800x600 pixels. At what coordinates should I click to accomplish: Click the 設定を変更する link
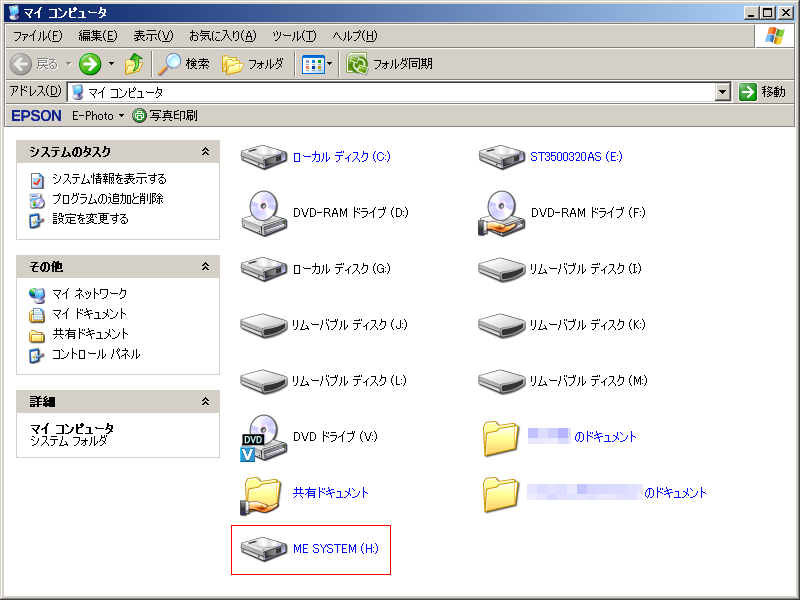point(90,219)
